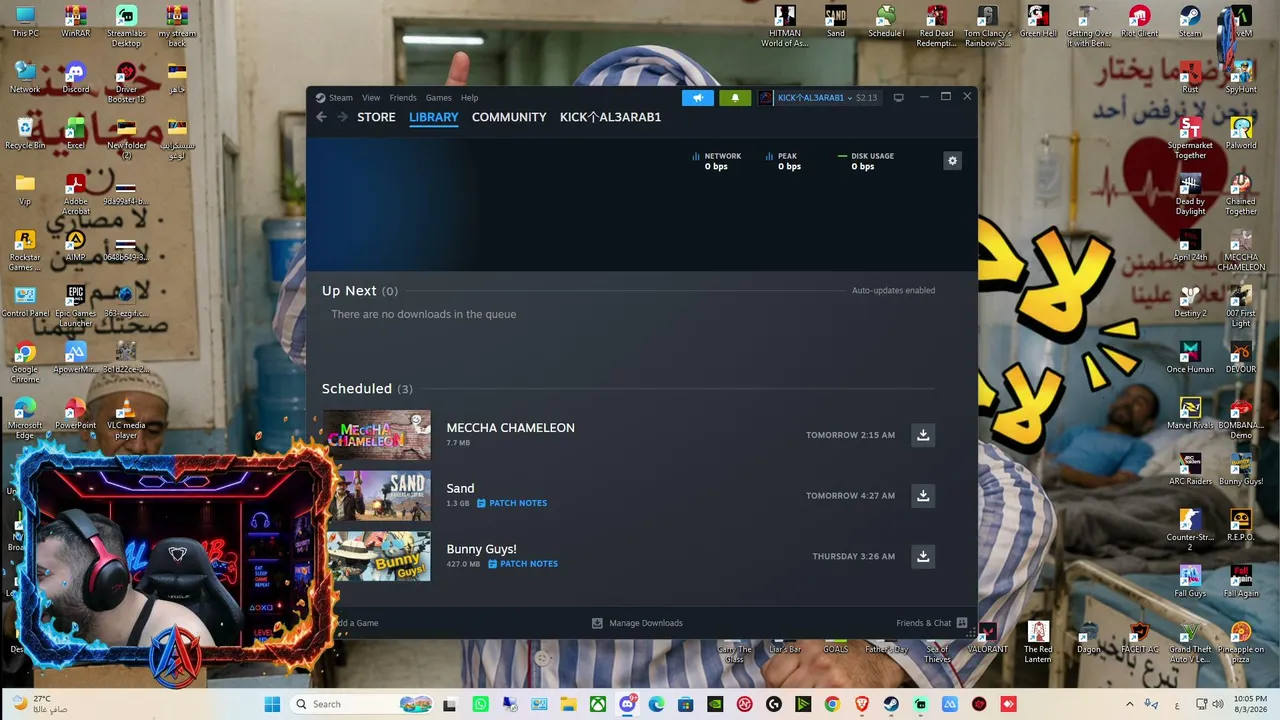
Task: Select the Red Dead Redemption desktop shortcut
Action: 937,26
